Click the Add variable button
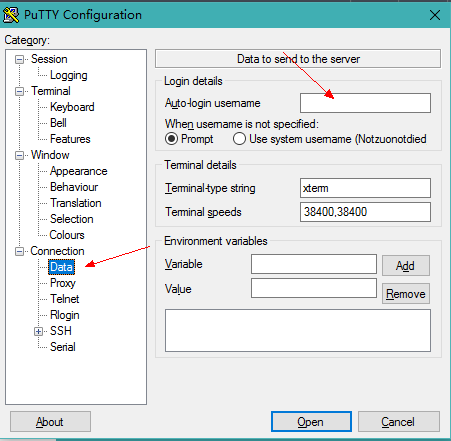The image size is (451, 441). [x=406, y=266]
